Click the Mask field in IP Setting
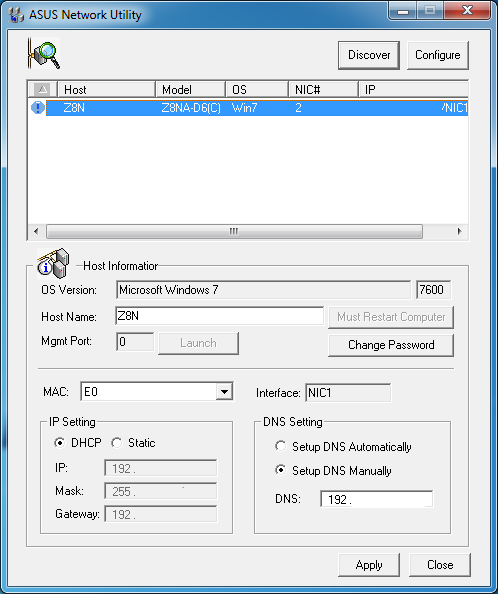 [161, 491]
